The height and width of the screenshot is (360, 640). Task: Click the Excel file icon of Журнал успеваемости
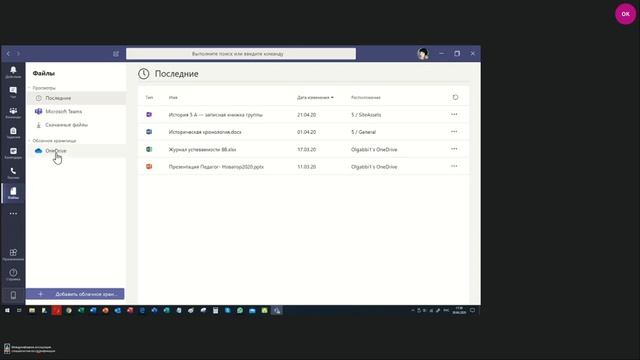point(149,149)
